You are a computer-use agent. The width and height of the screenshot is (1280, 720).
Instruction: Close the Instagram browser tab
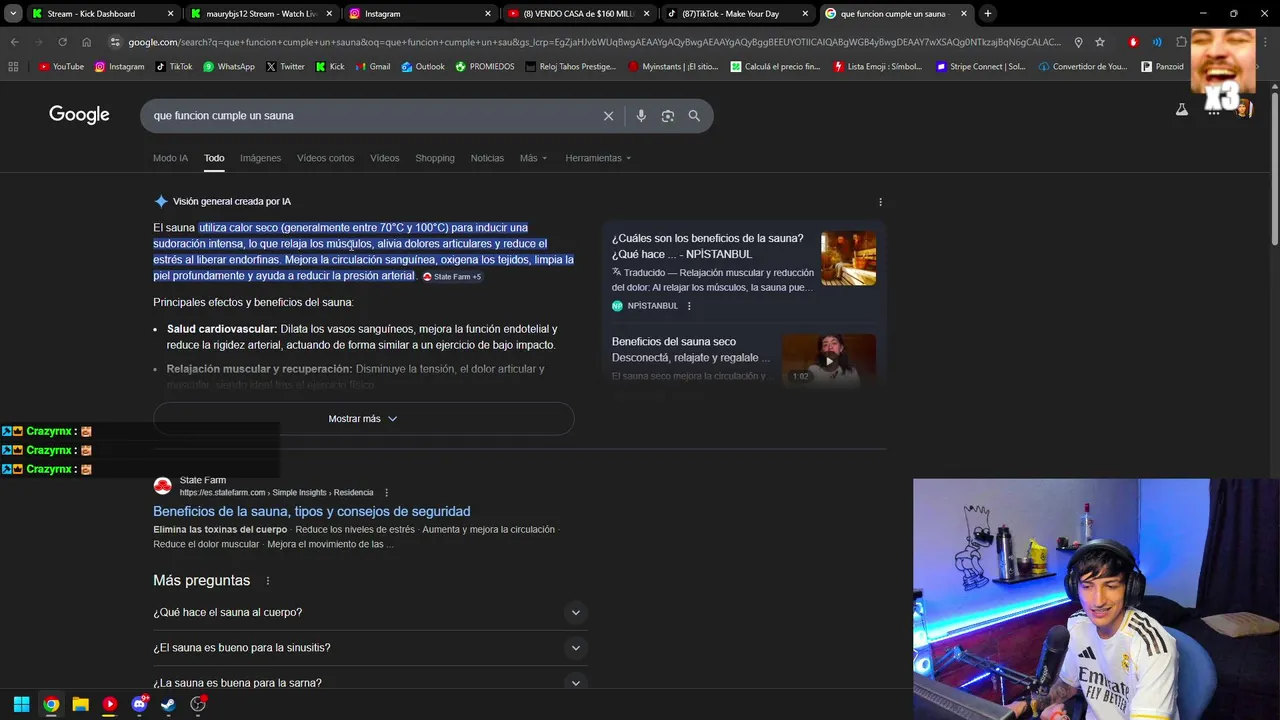point(488,14)
